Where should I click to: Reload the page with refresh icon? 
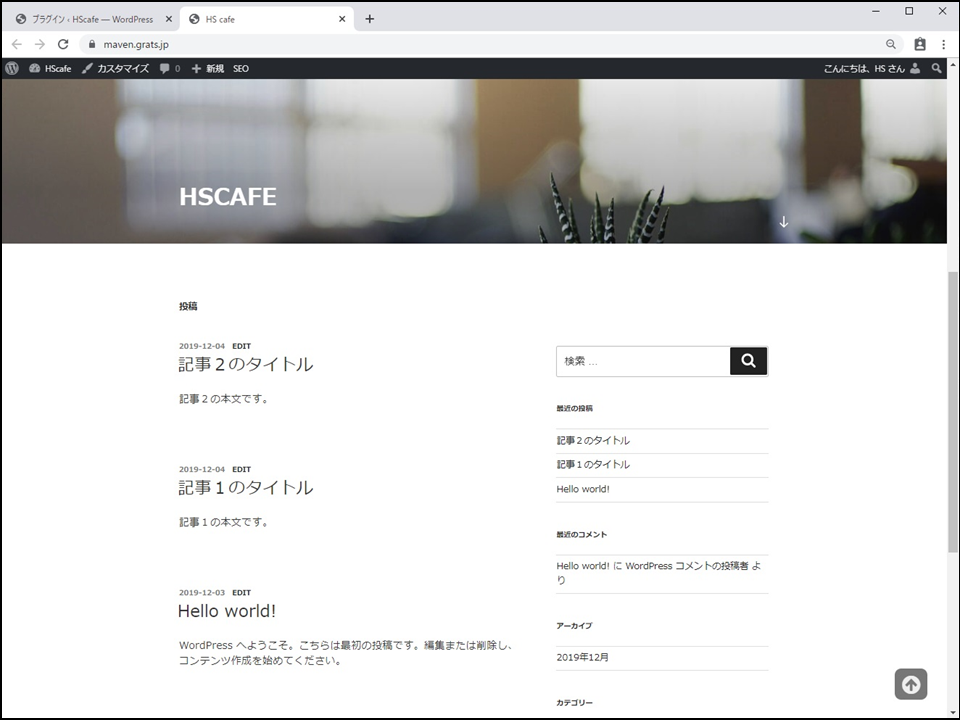pos(63,44)
